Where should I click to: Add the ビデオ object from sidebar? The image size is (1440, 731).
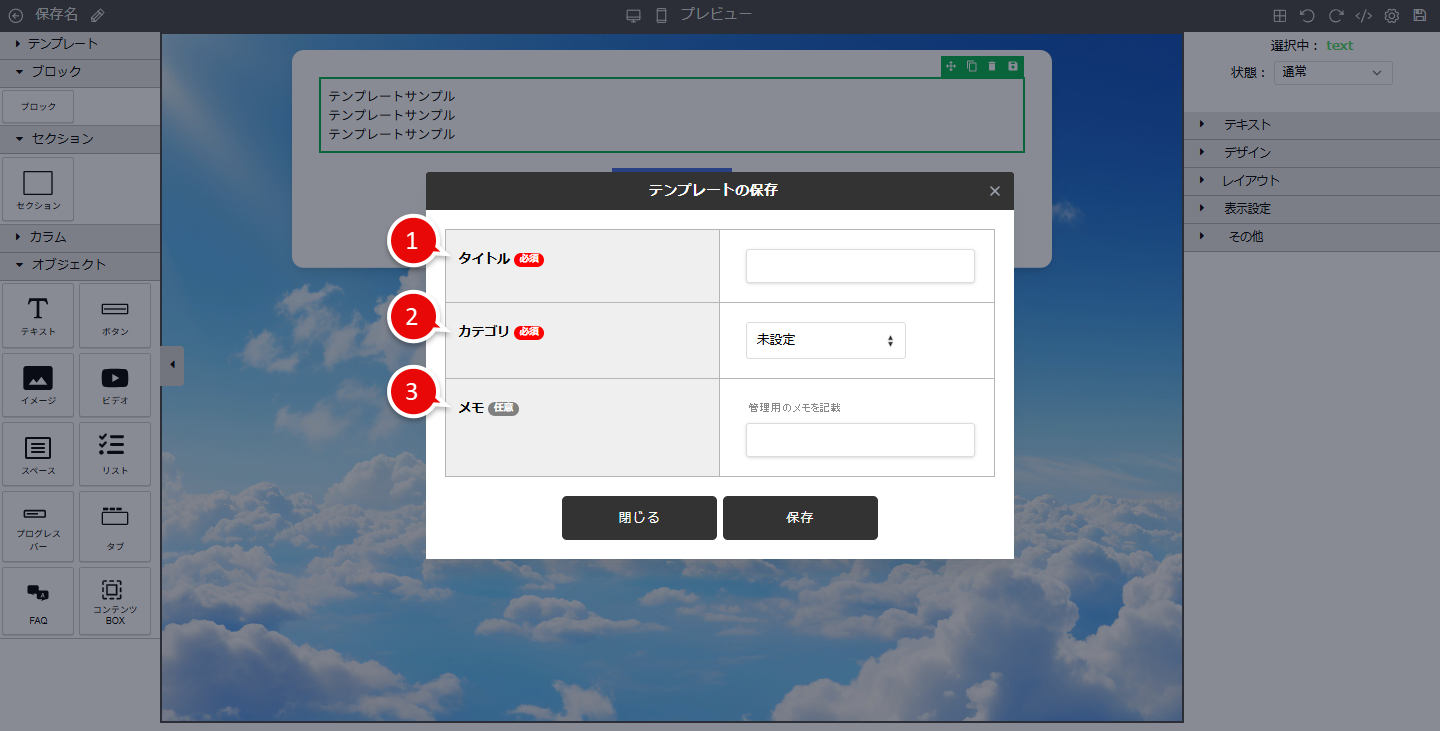(x=115, y=385)
